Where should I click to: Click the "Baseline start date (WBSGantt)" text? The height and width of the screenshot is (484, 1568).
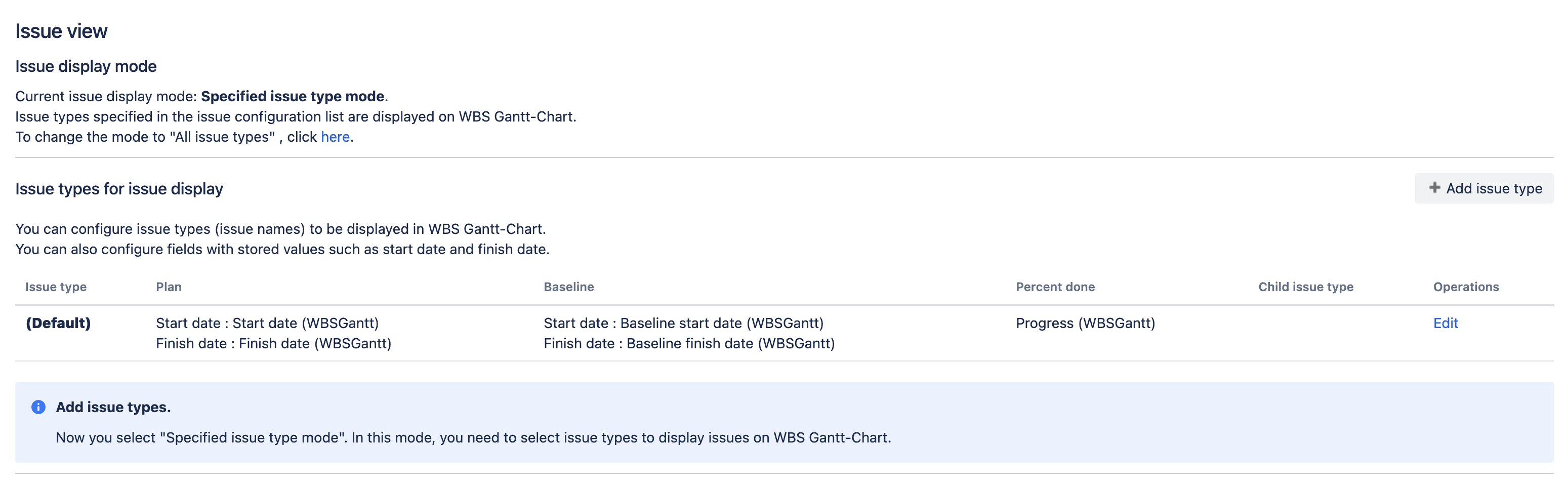click(721, 324)
